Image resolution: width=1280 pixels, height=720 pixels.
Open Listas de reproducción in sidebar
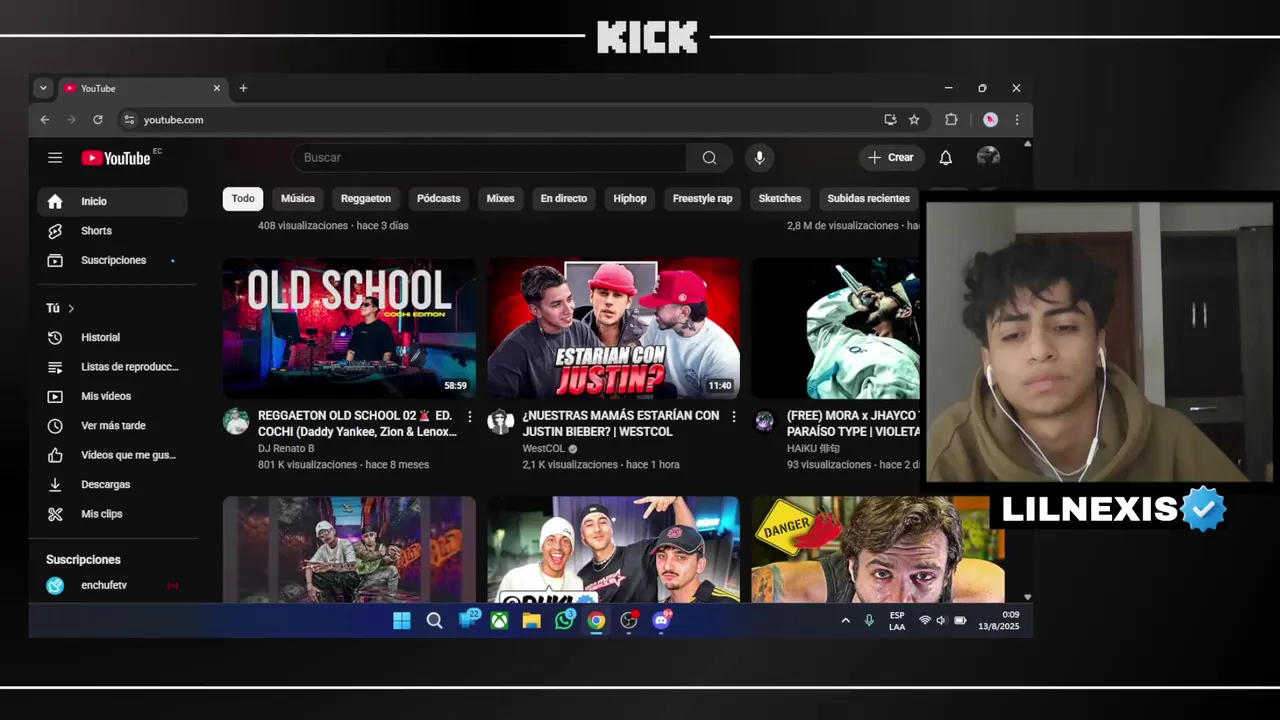pos(112,367)
